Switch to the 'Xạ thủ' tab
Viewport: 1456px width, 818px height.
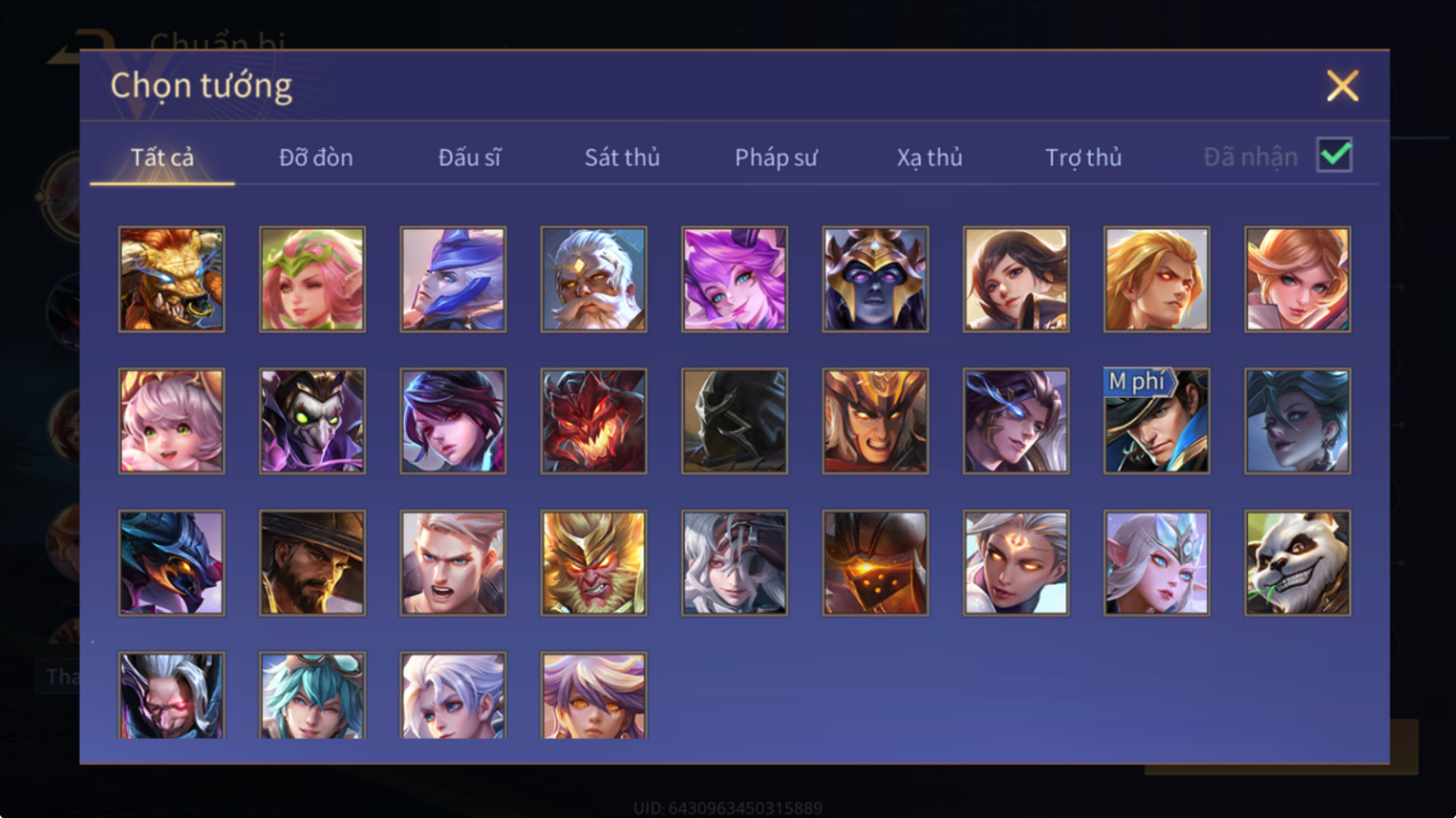pyautogui.click(x=929, y=158)
